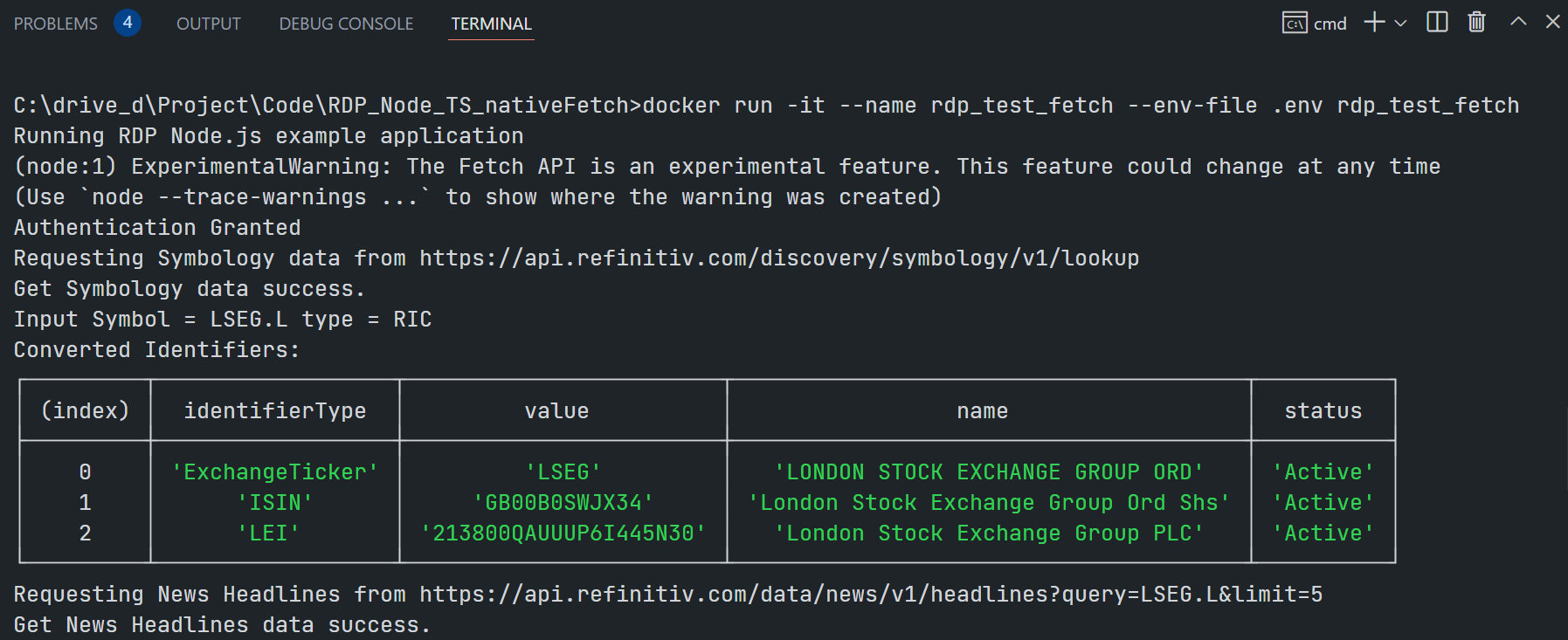The image size is (1568, 640).
Task: Click 'London Stock Exchange Group Ord Shs' cell
Action: (x=989, y=503)
